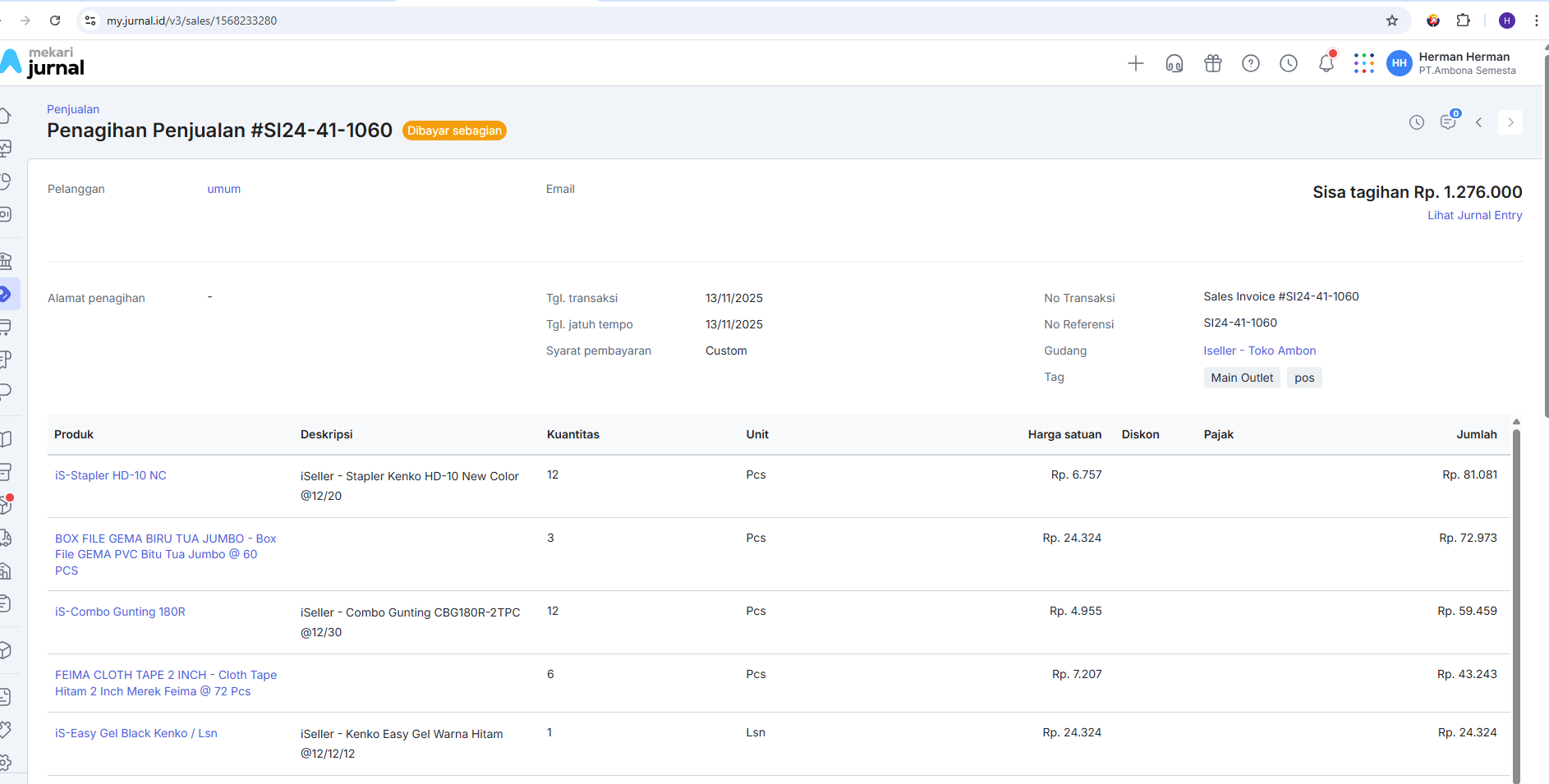1549x784 pixels.
Task: Click the gift box icon
Action: [x=1212, y=63]
